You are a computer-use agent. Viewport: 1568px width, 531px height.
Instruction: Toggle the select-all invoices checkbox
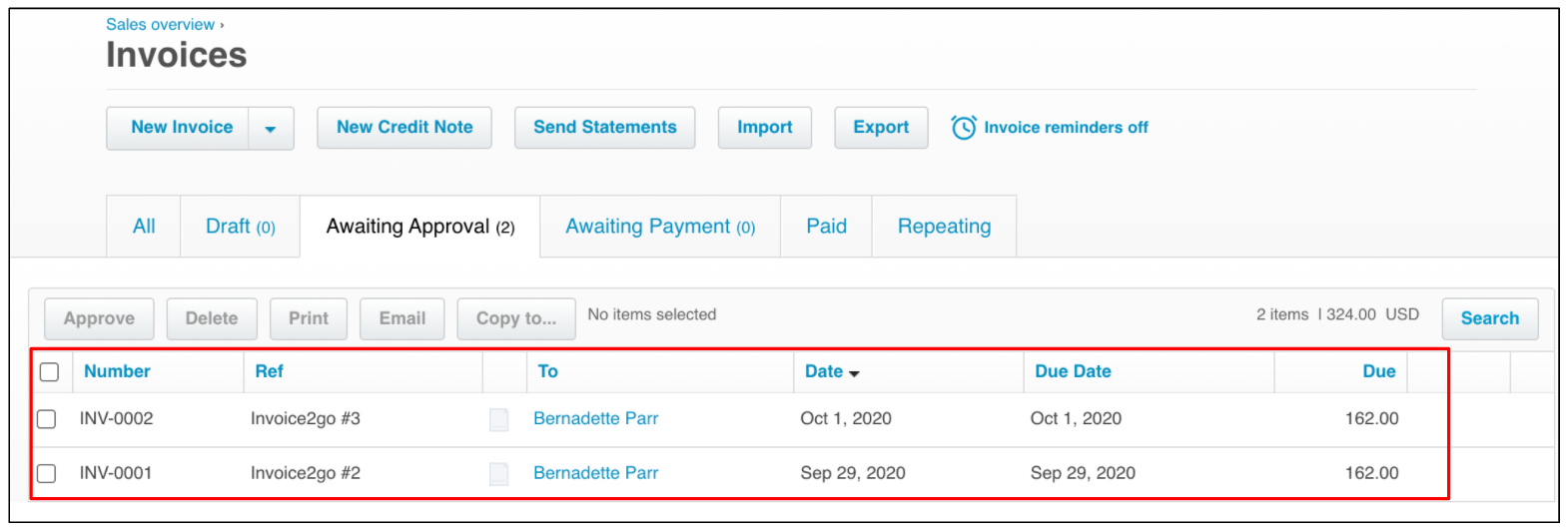click(49, 372)
